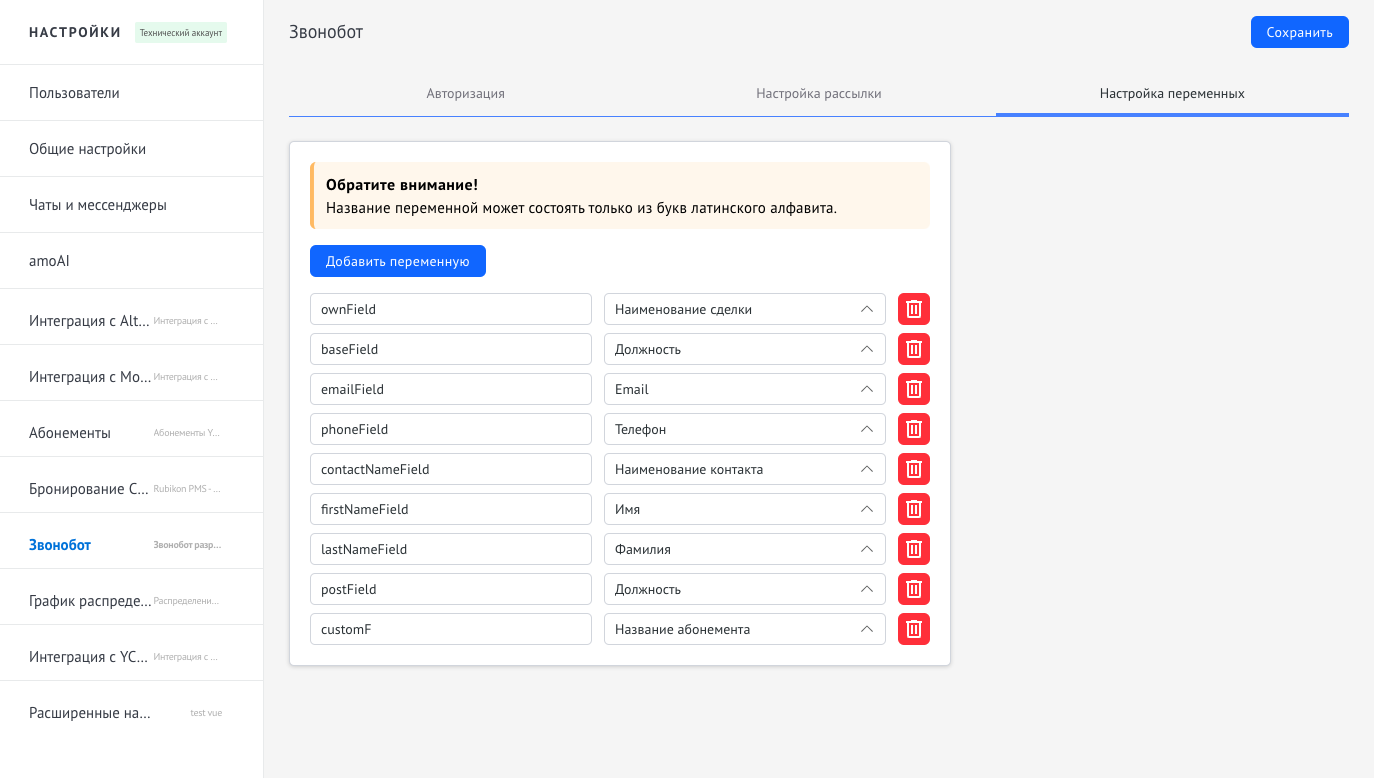
Task: Click the Звонобот page title
Action: pyautogui.click(x=326, y=32)
